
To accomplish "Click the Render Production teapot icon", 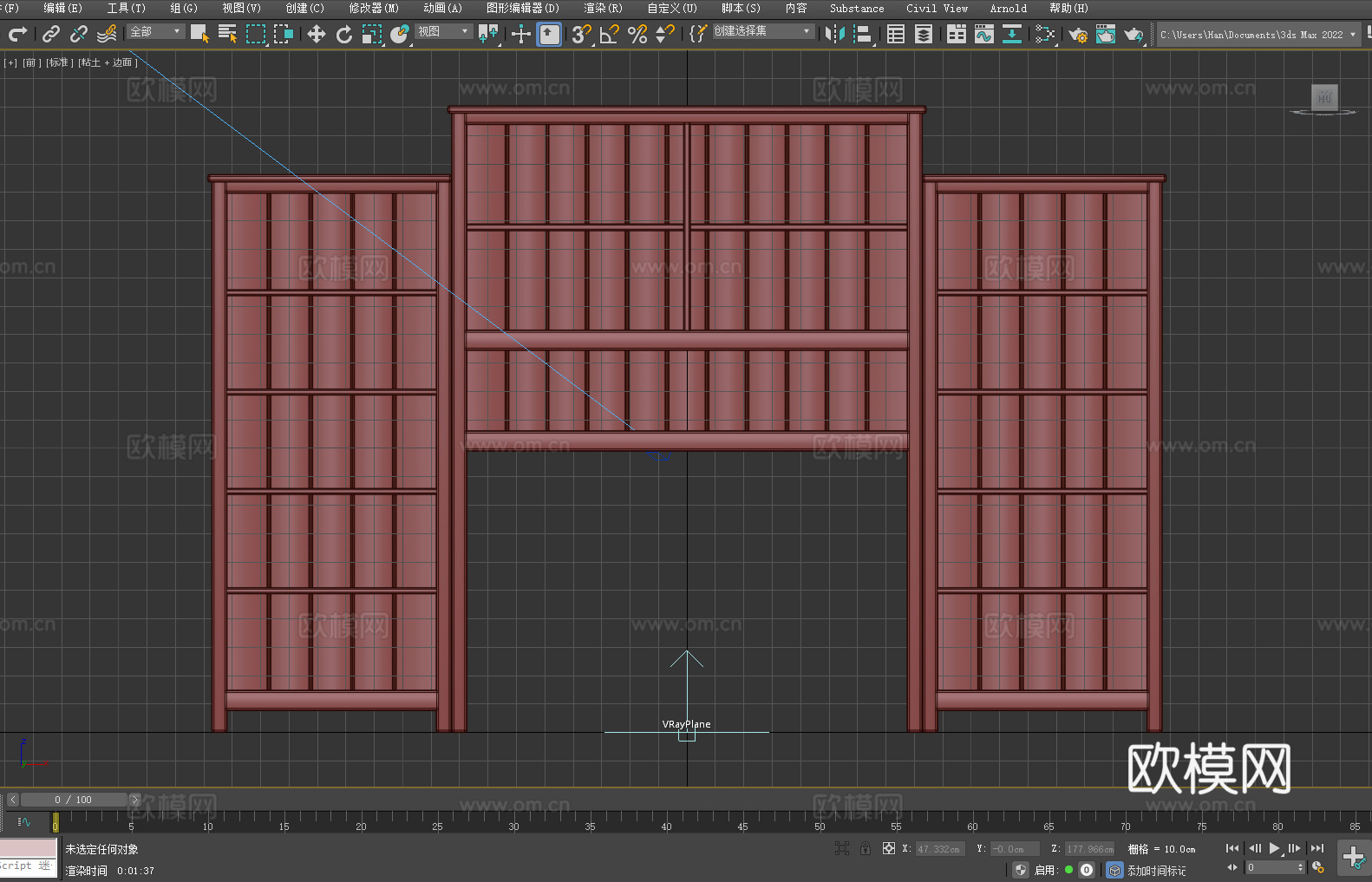I will (x=1134, y=34).
